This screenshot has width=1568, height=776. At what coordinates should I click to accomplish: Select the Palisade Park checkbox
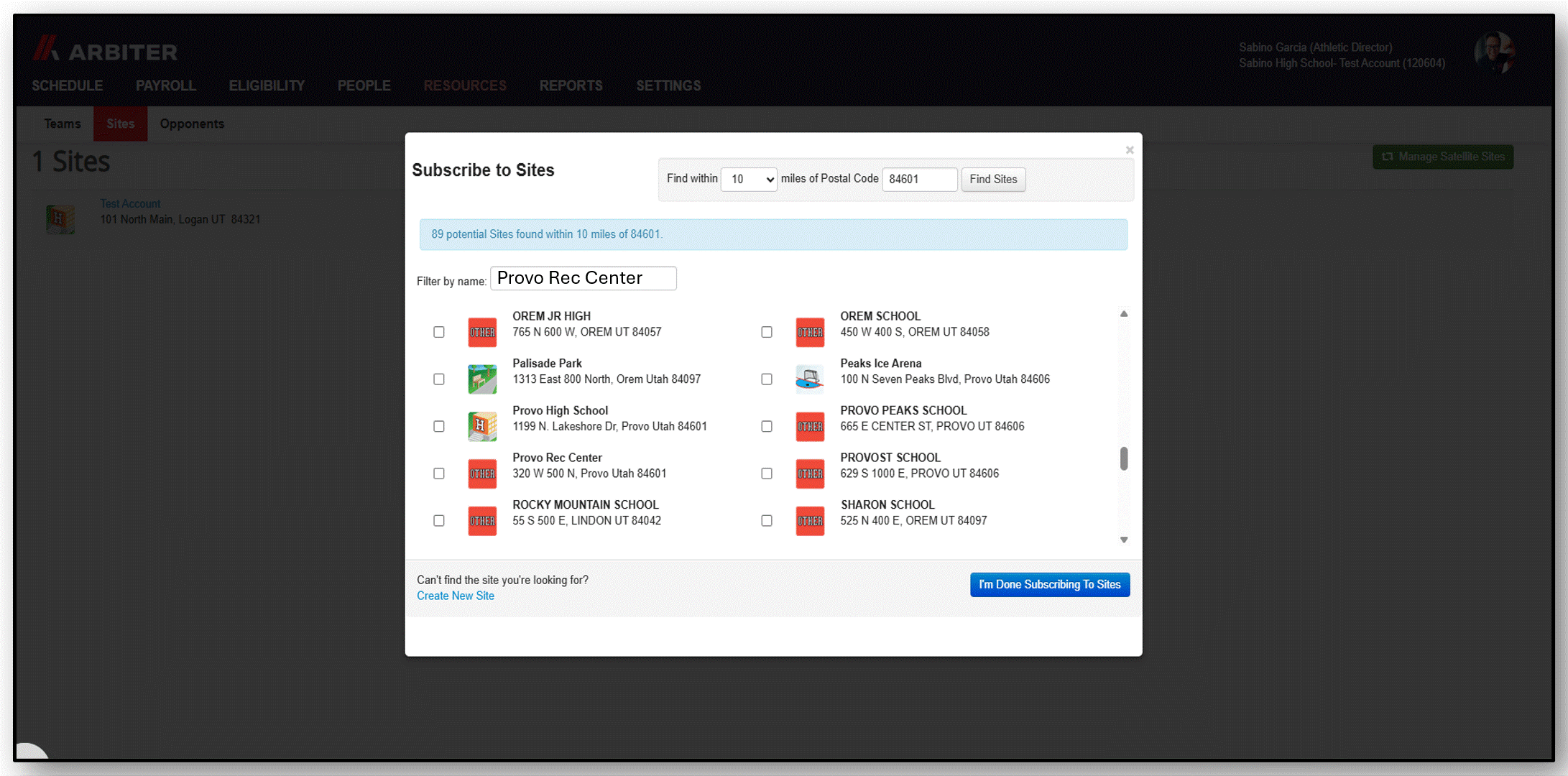[439, 379]
